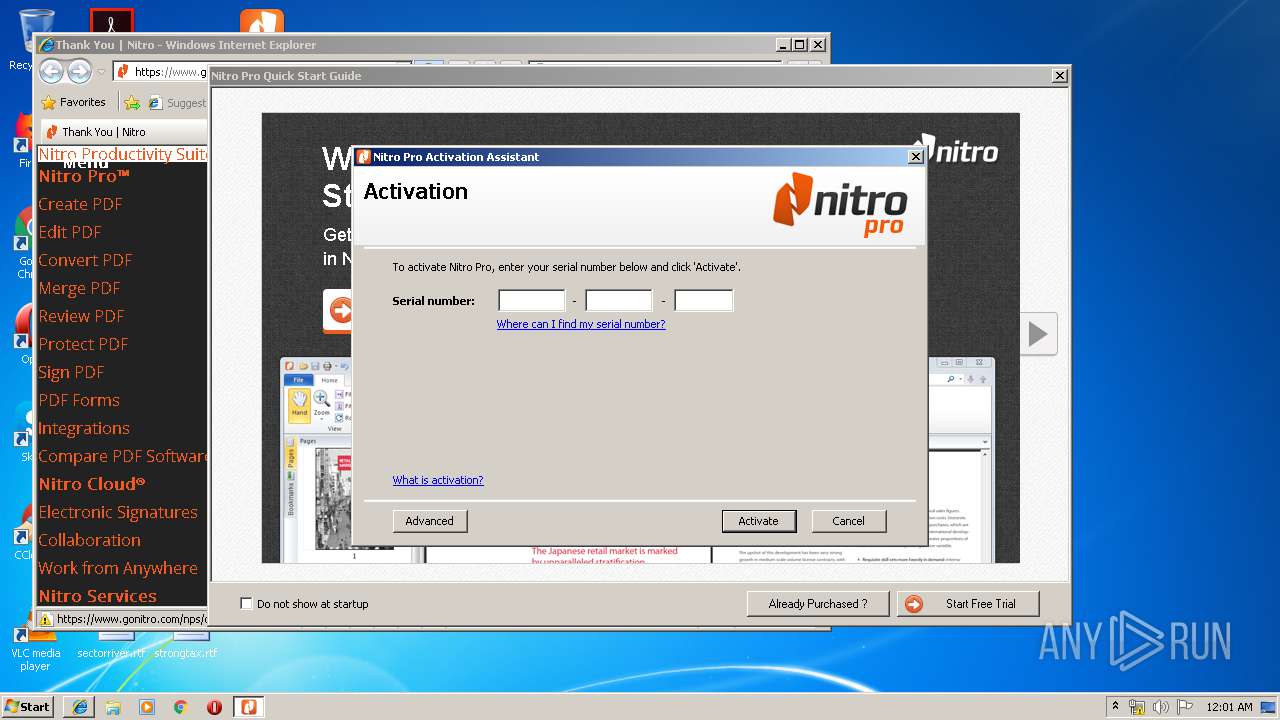This screenshot has width=1280, height=720.
Task: Click Activate in the Activation Assistant
Action: [x=758, y=521]
